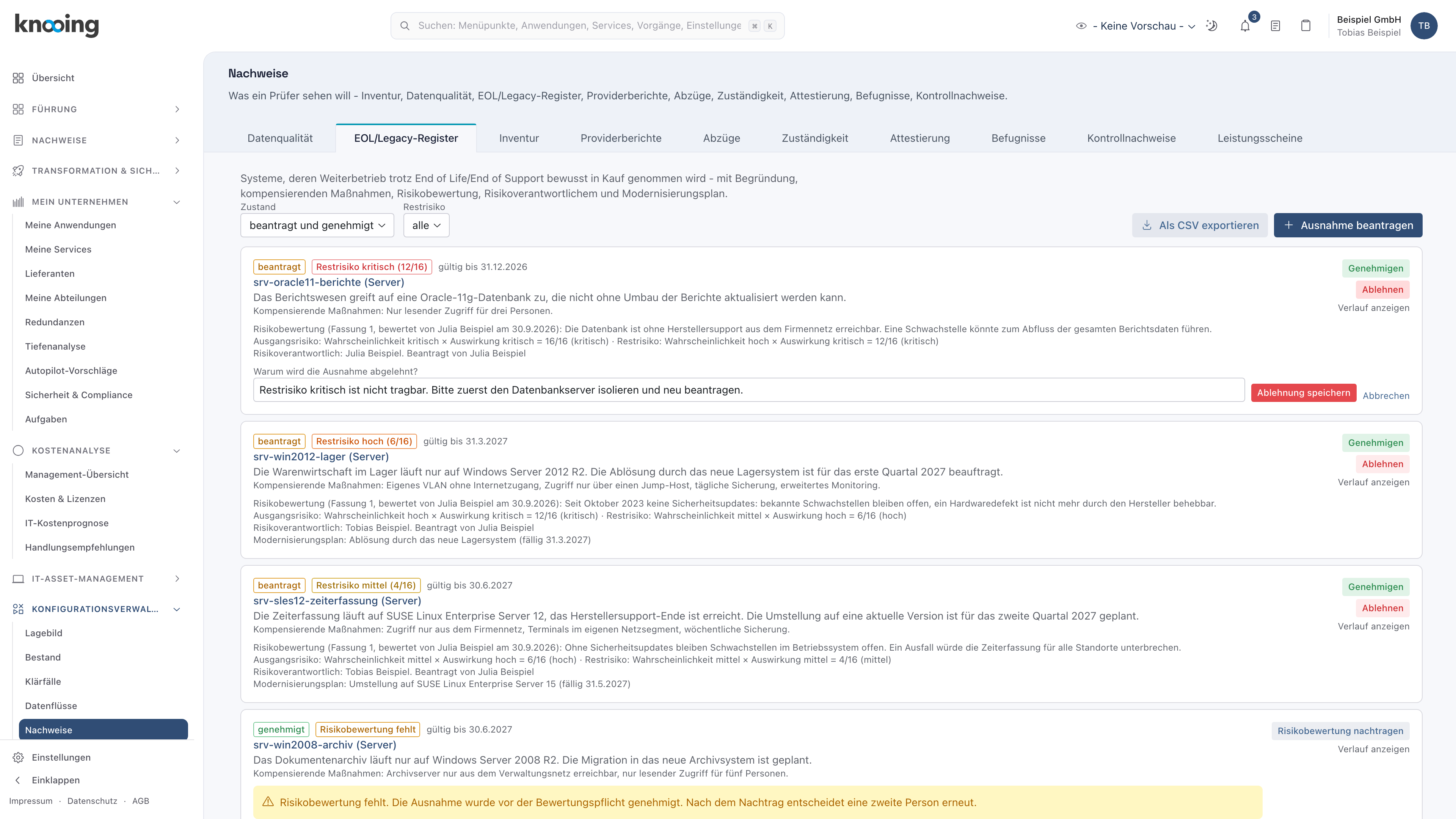This screenshot has width=1456, height=819.
Task: Open the document list icon in header
Action: tap(1275, 26)
